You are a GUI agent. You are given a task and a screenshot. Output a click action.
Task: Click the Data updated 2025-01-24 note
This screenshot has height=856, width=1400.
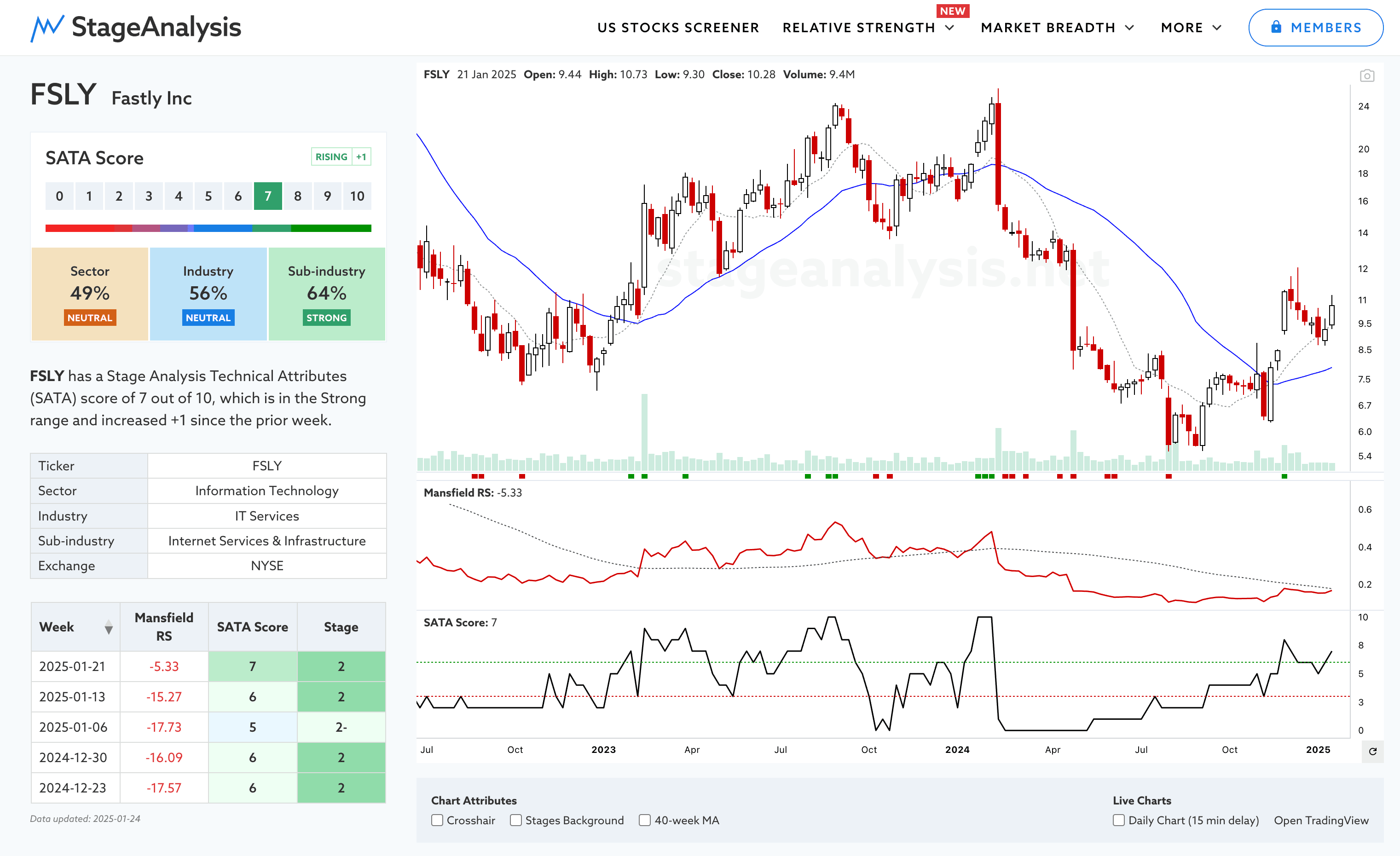85,819
